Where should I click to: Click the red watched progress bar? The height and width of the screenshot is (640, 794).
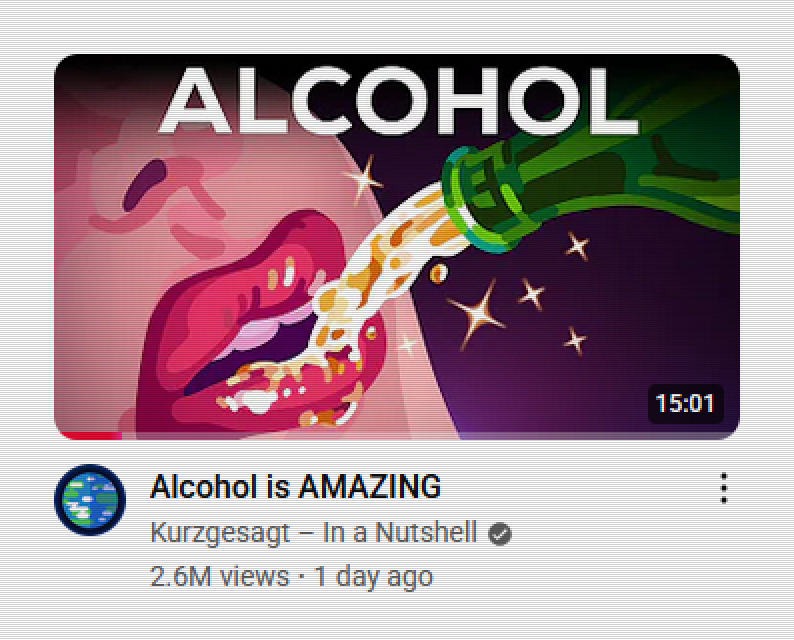point(91,436)
